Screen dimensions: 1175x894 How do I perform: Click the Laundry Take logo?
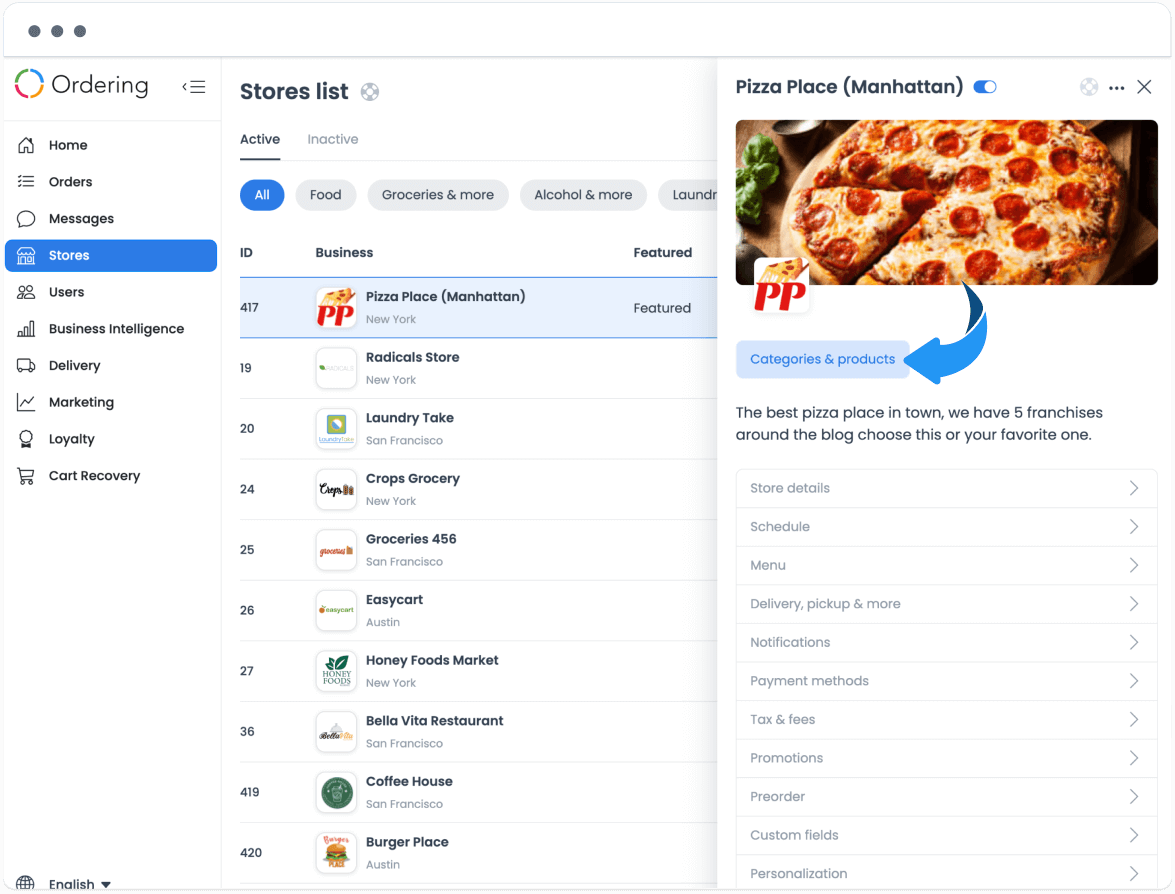point(336,429)
